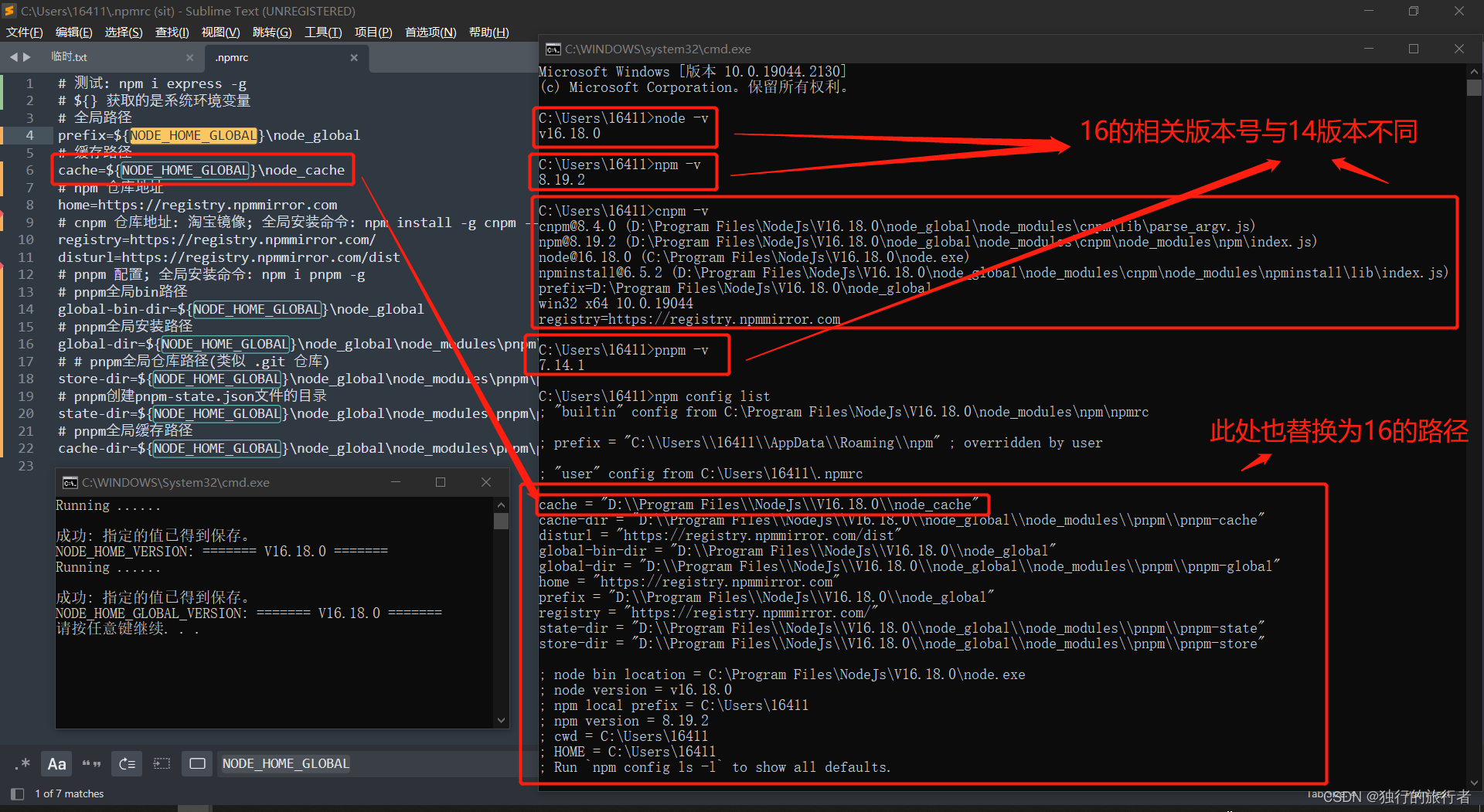Maximize the small cmd.exe window
Screen dimensions: 1484x812
pos(441,482)
